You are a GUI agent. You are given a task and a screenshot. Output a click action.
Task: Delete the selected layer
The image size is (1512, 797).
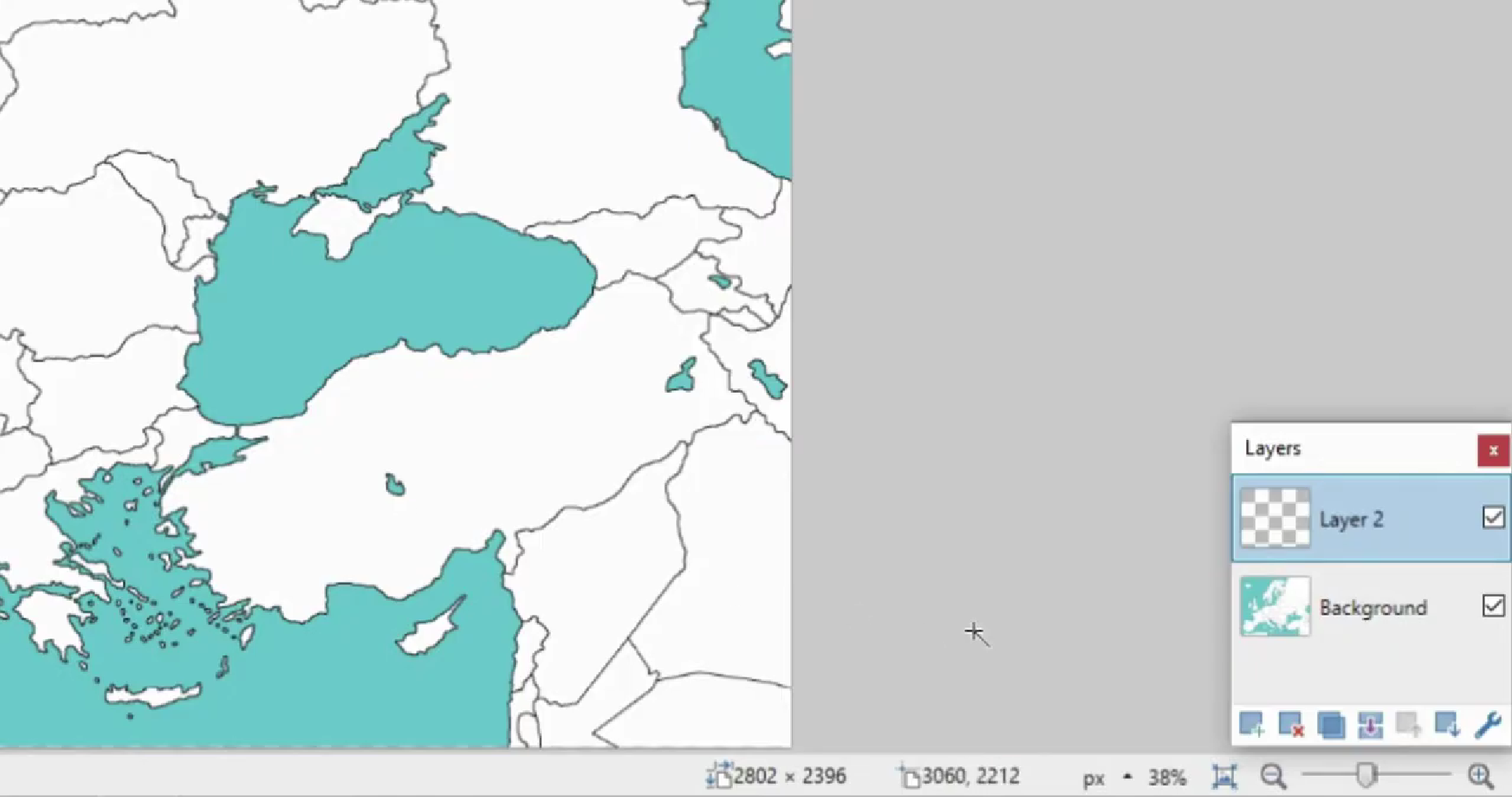click(x=1291, y=724)
